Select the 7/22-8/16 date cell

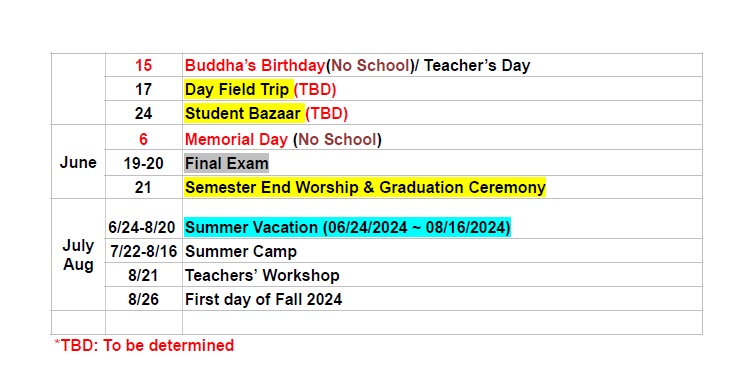coord(144,252)
